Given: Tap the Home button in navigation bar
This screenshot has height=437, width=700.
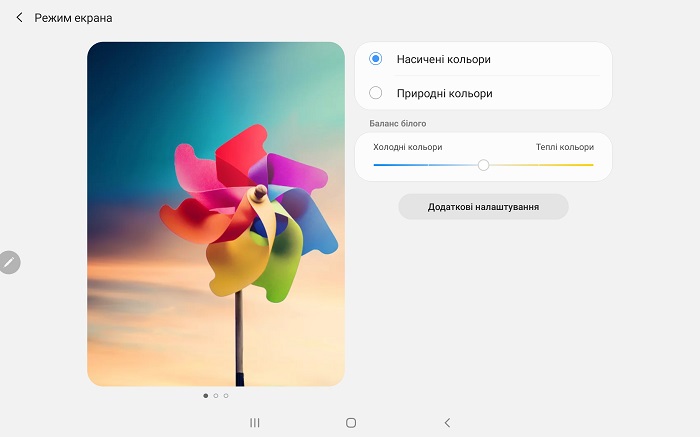Looking at the screenshot, I should (351, 422).
